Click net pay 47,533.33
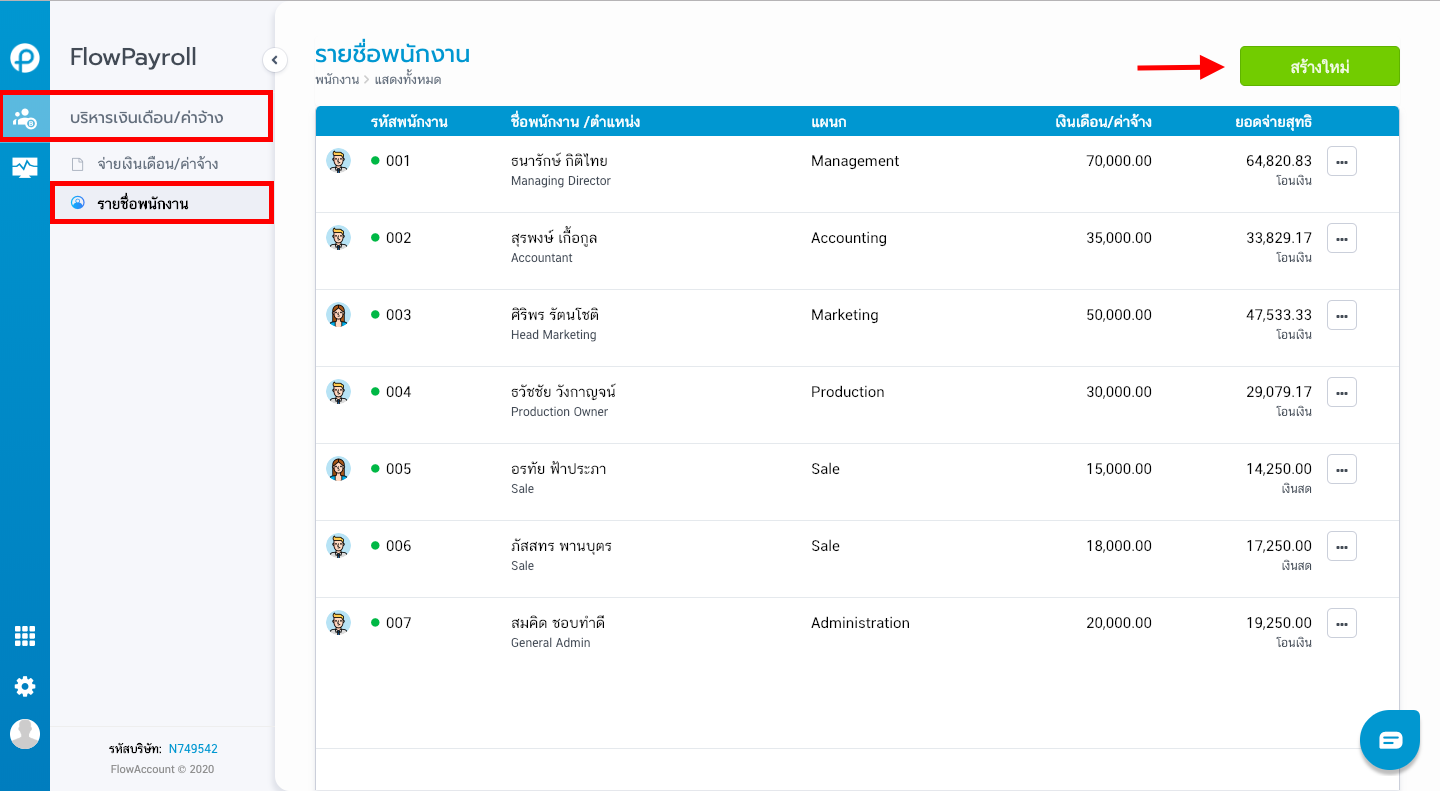The height and width of the screenshot is (791, 1440). tap(1279, 315)
